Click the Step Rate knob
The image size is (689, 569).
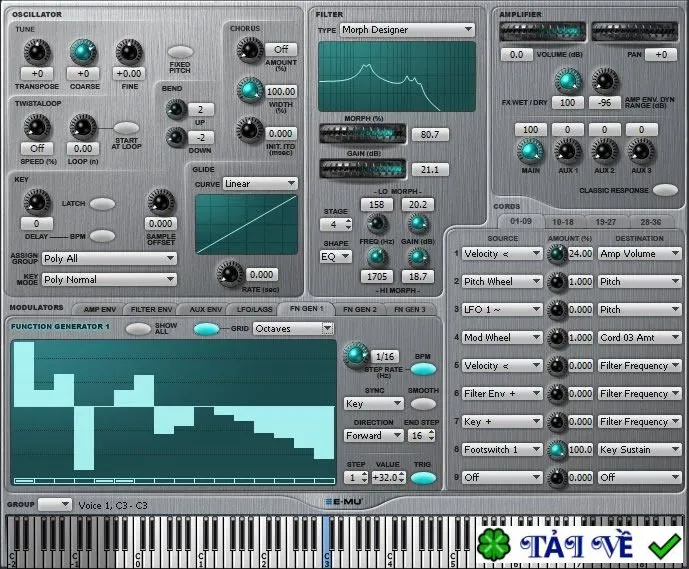tap(356, 355)
